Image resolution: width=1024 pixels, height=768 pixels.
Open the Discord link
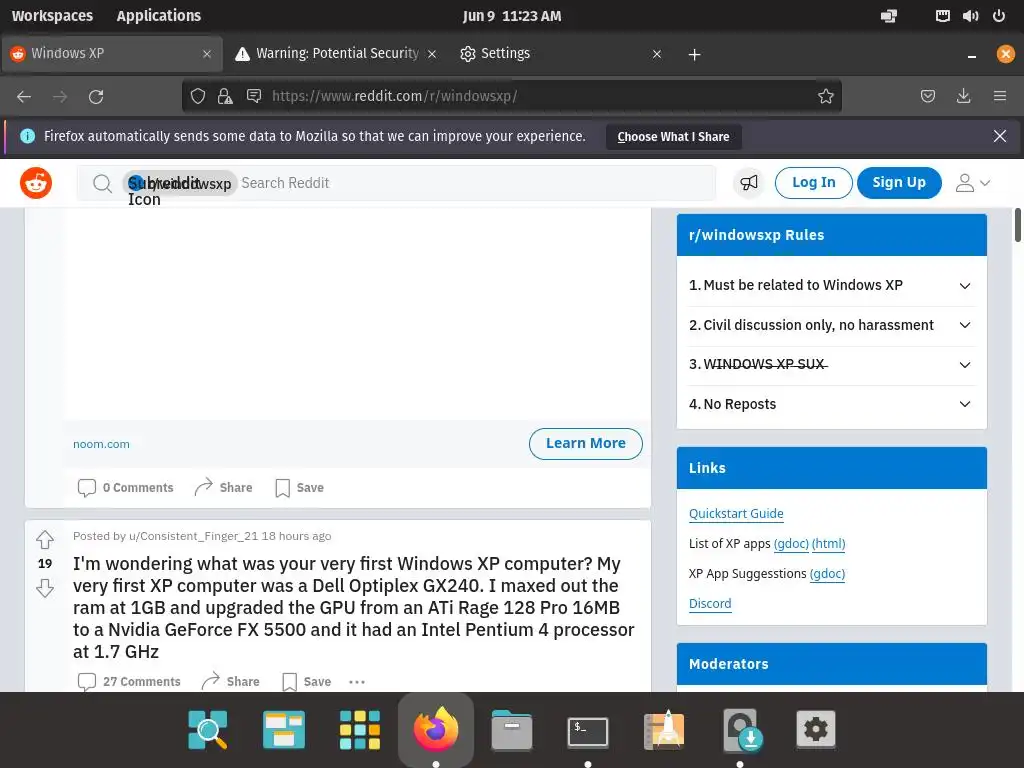tap(710, 603)
